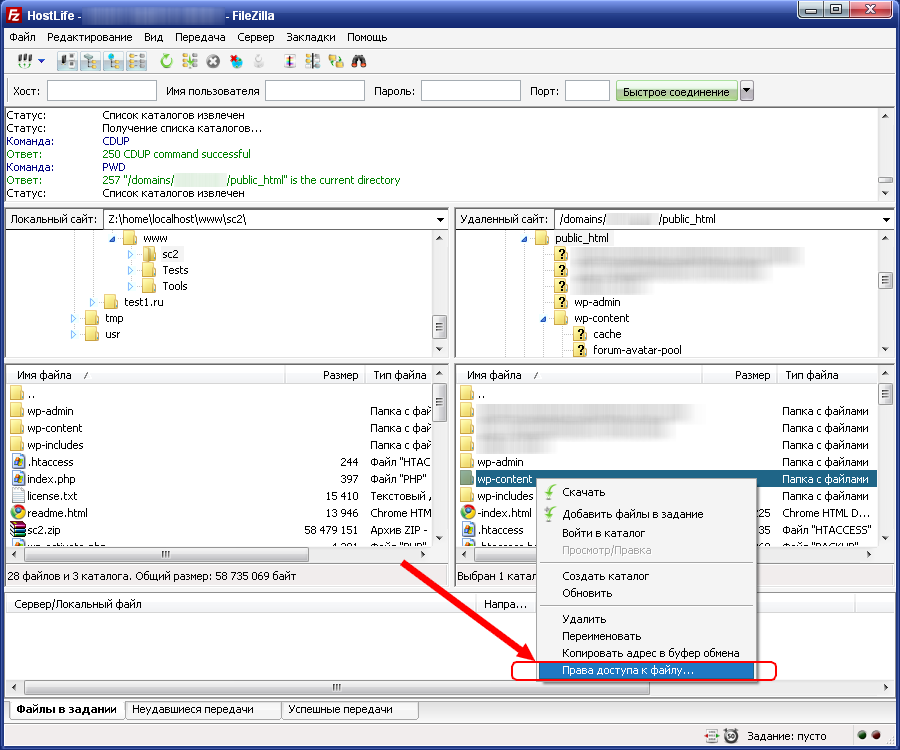This screenshot has width=900, height=750.
Task: Focus the Хост input field
Action: 102,91
